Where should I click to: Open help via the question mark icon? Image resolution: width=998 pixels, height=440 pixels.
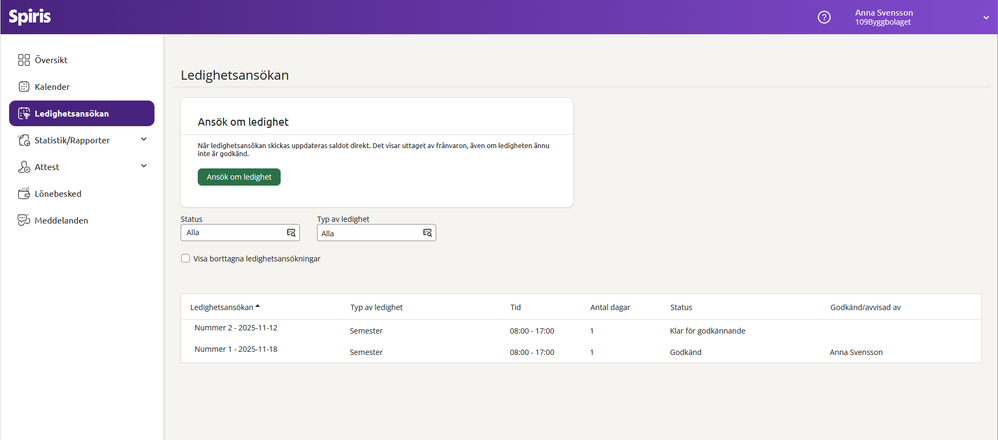click(x=824, y=17)
